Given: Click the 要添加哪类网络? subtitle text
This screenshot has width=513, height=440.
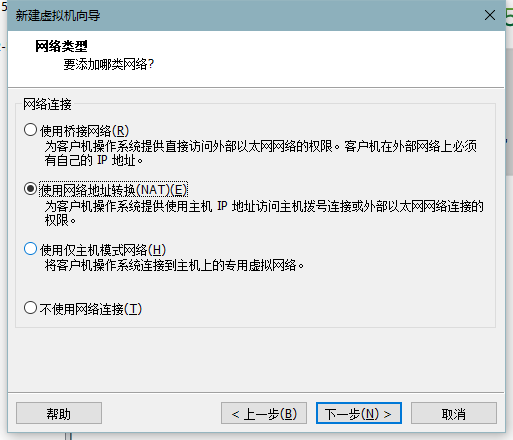Looking at the screenshot, I should 109,64.
